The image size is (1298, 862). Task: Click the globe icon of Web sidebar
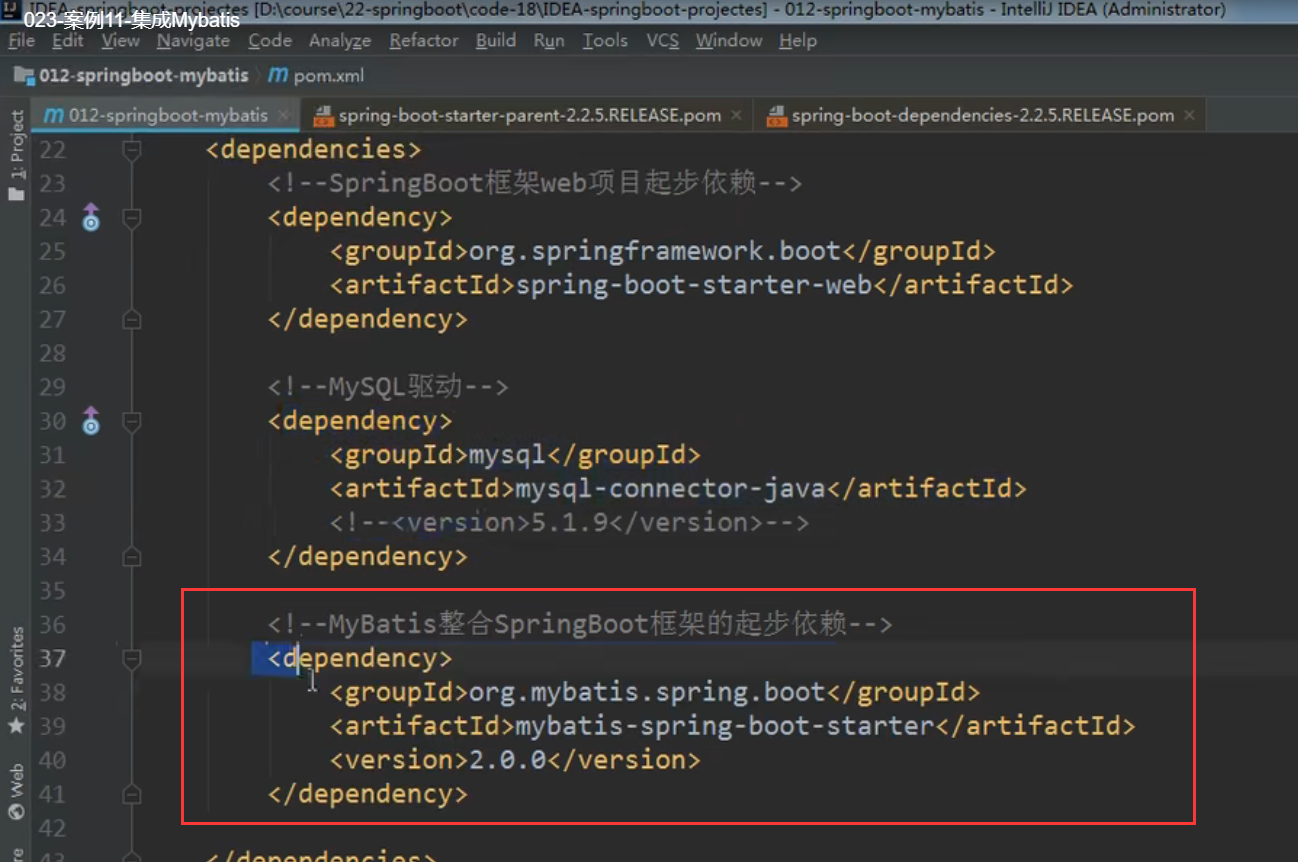[16, 814]
